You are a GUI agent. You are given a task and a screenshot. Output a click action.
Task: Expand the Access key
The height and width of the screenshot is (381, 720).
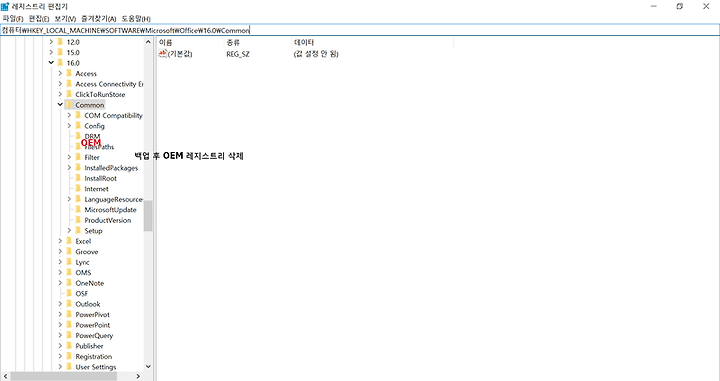click(x=60, y=73)
